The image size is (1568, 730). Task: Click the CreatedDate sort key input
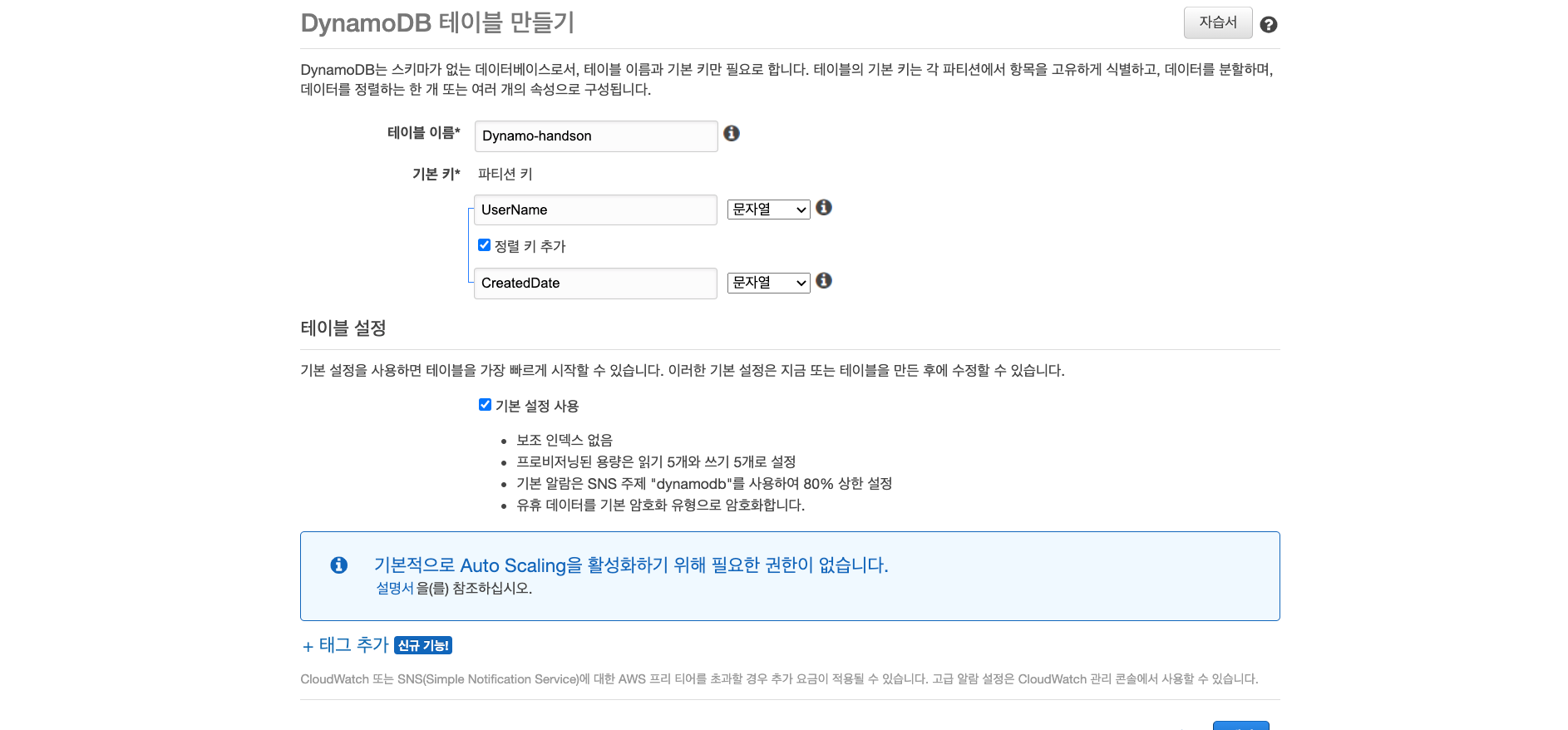click(x=595, y=283)
